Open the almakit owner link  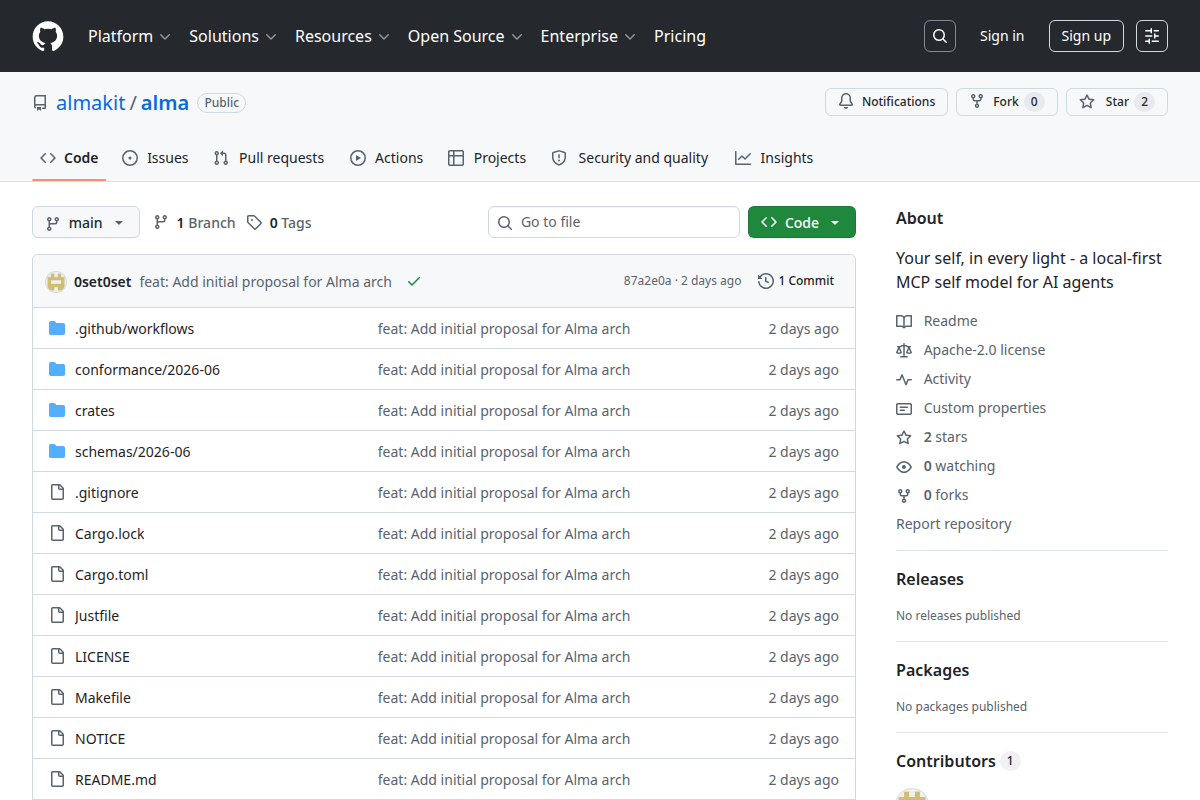pyautogui.click(x=91, y=103)
